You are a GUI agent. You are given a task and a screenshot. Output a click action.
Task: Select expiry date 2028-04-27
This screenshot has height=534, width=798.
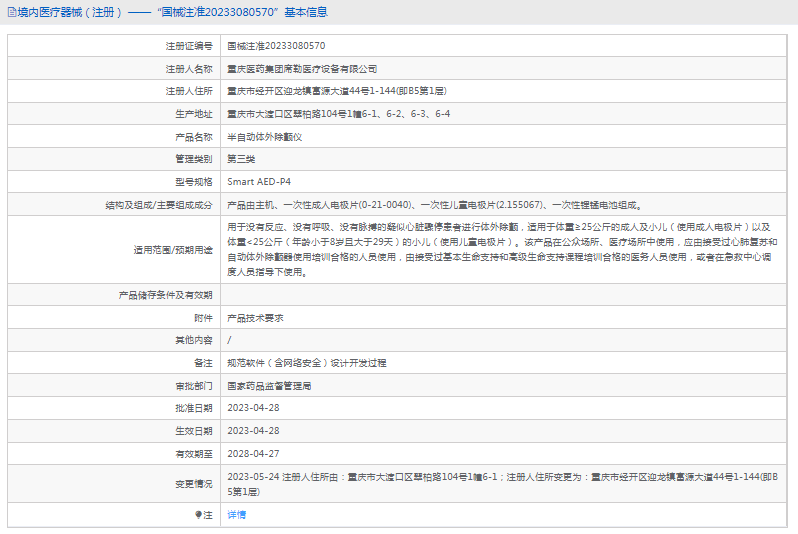253,454
